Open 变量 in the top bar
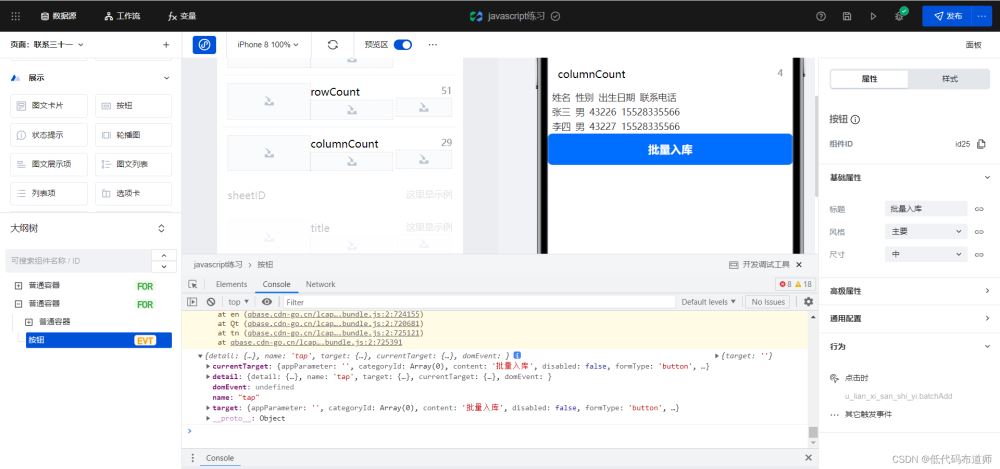Image resolution: width=1000 pixels, height=469 pixels. coord(182,16)
